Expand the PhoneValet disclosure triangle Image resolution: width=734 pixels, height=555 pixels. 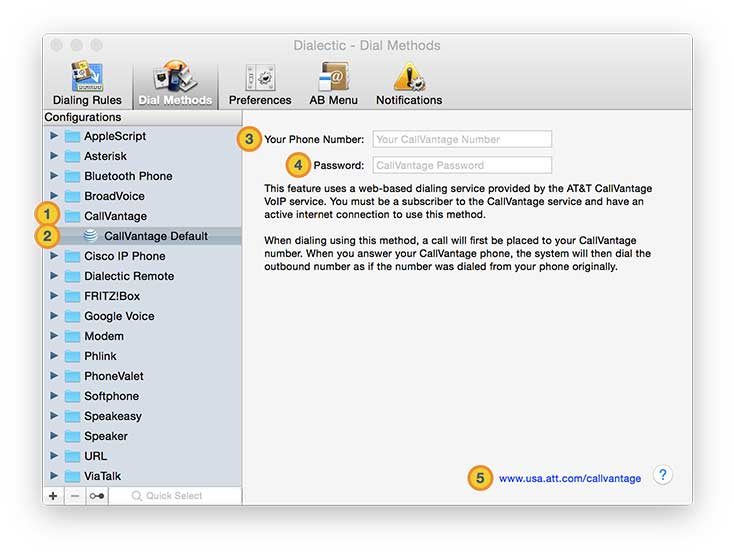coord(54,375)
